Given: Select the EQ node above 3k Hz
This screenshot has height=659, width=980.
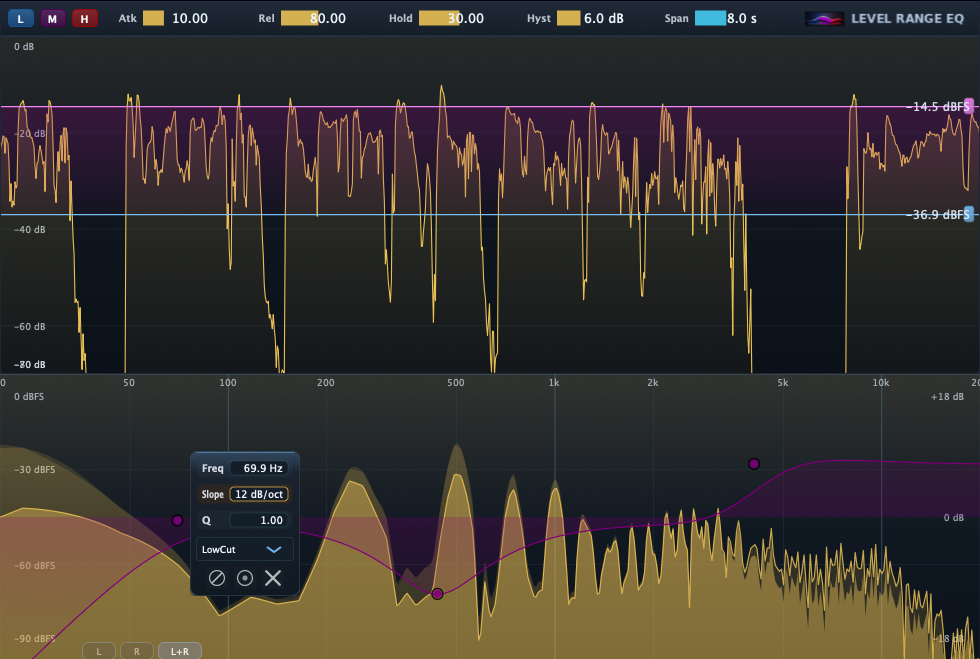Looking at the screenshot, I should pyautogui.click(x=755, y=463).
